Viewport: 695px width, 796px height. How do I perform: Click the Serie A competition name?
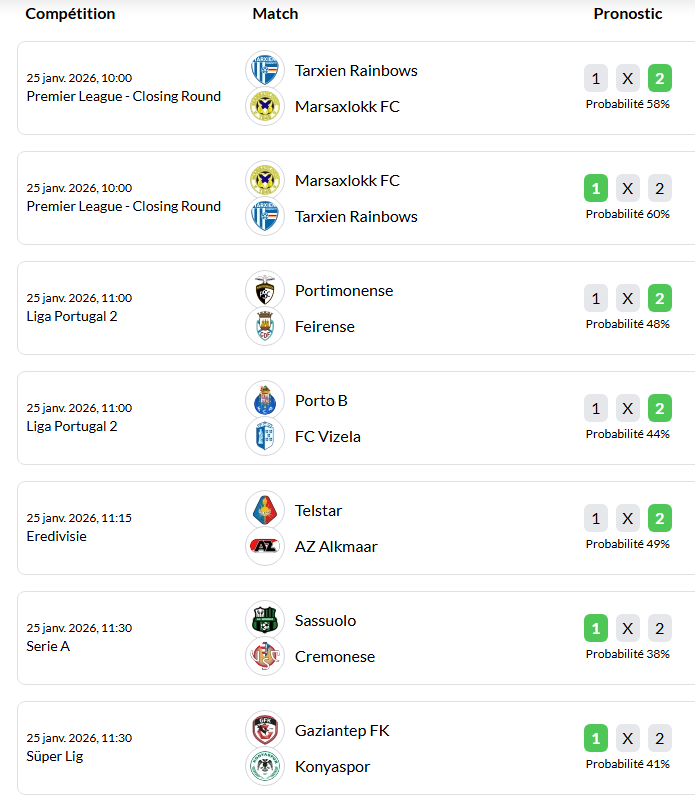click(x=48, y=646)
